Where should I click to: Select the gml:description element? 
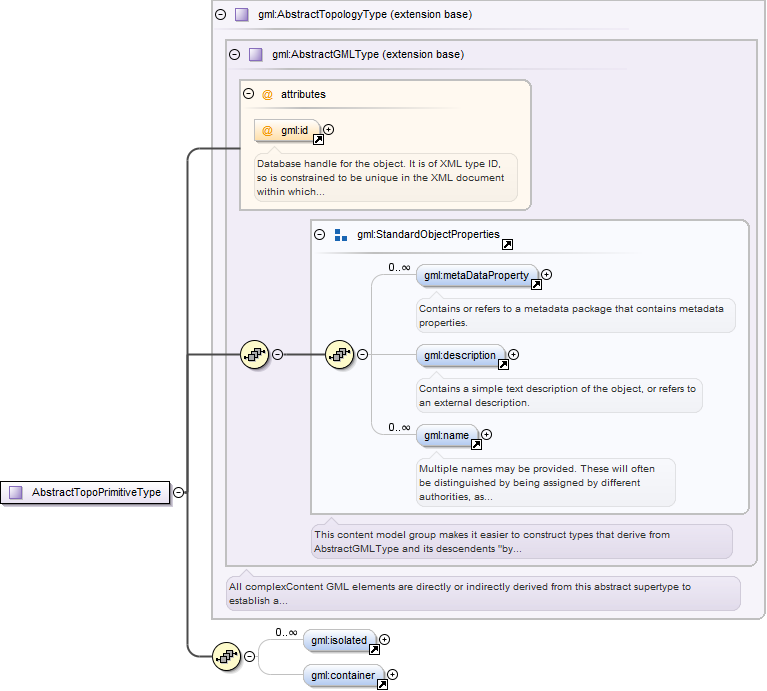(460, 356)
